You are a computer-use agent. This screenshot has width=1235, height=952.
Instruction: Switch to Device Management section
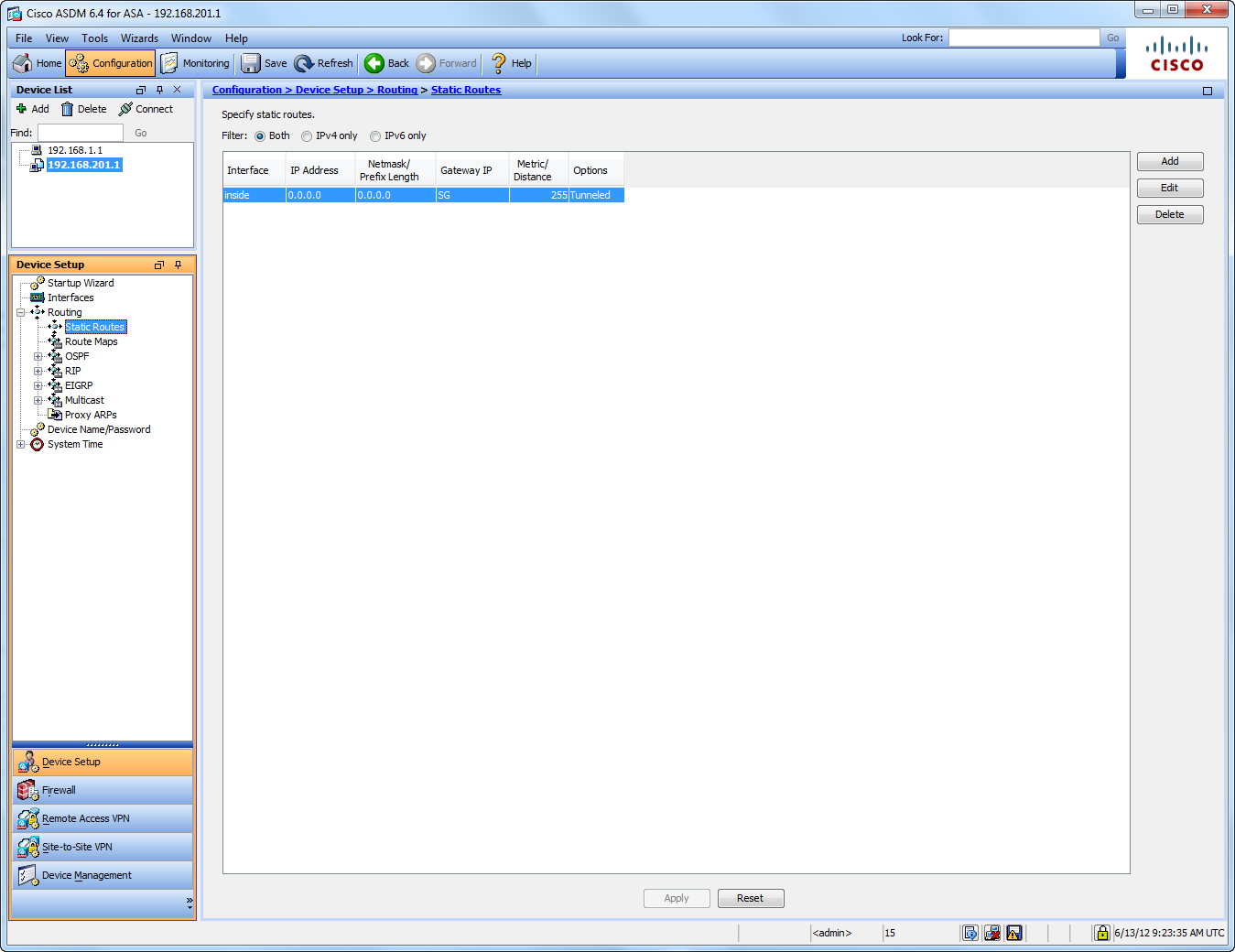point(103,875)
